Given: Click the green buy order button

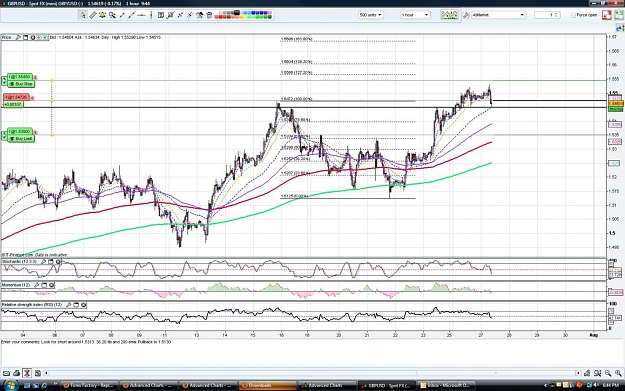Looking at the screenshot, I should tap(619, 15).
